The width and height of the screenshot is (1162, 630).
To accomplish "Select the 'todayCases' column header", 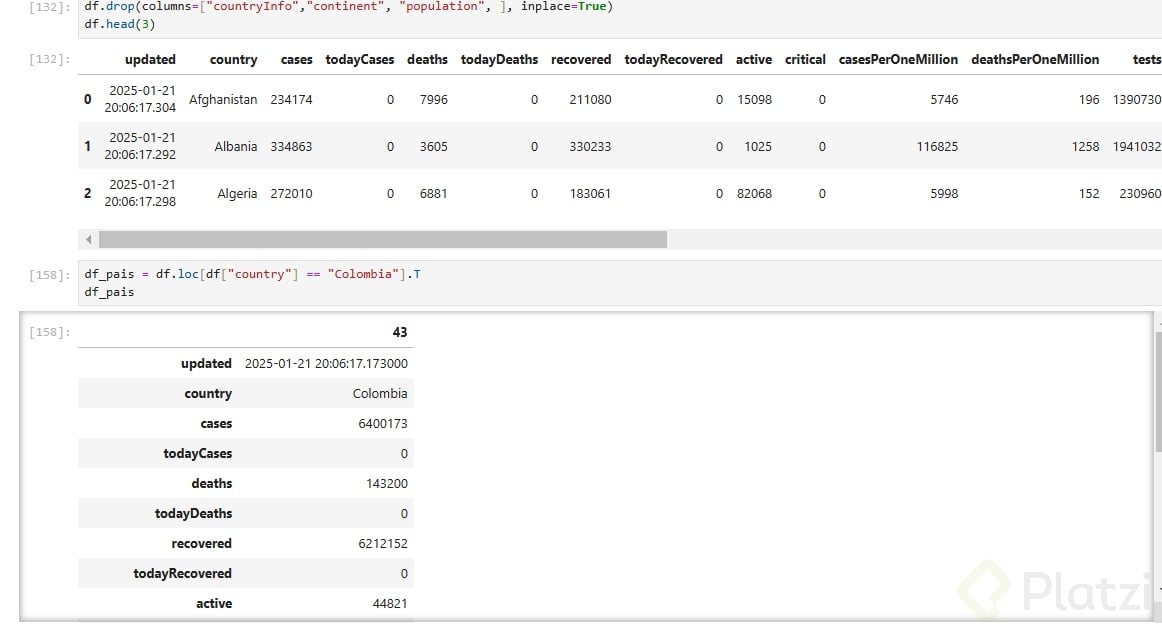I will (359, 59).
